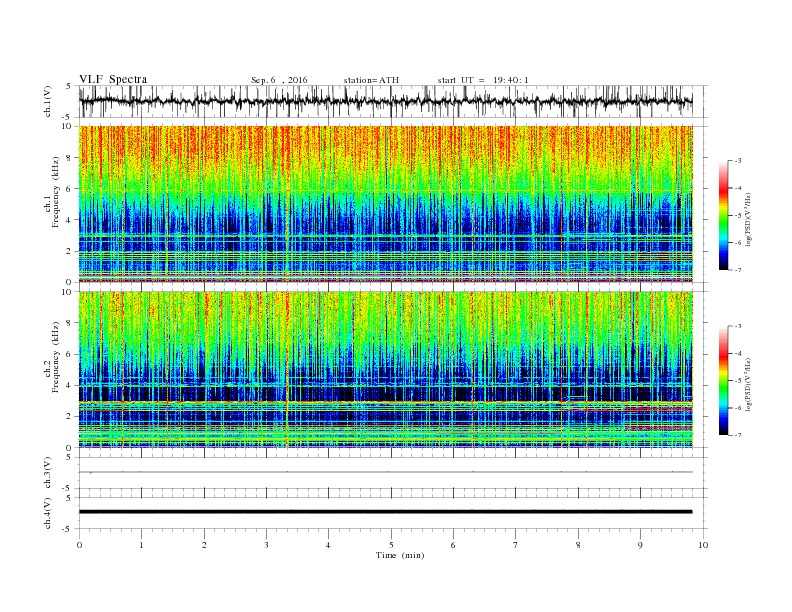Image resolution: width=792 pixels, height=612 pixels.
Task: Click the thick black ch.4 signal trace
Action: (x=386, y=512)
